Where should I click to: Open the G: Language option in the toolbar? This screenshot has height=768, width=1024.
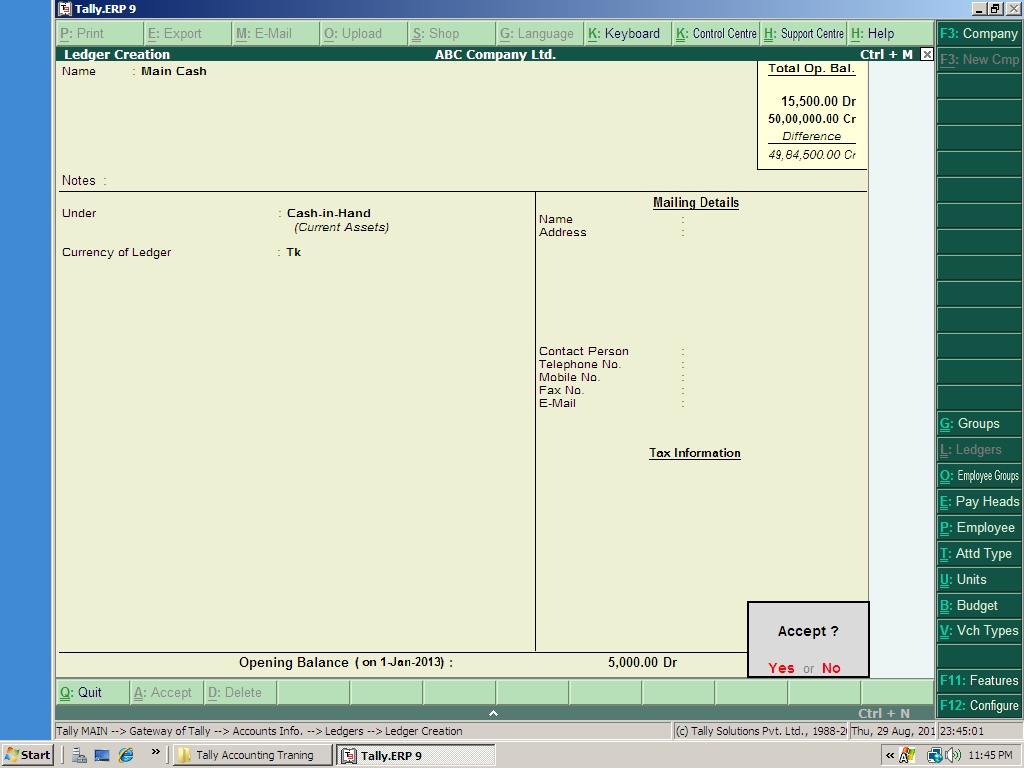pos(538,33)
